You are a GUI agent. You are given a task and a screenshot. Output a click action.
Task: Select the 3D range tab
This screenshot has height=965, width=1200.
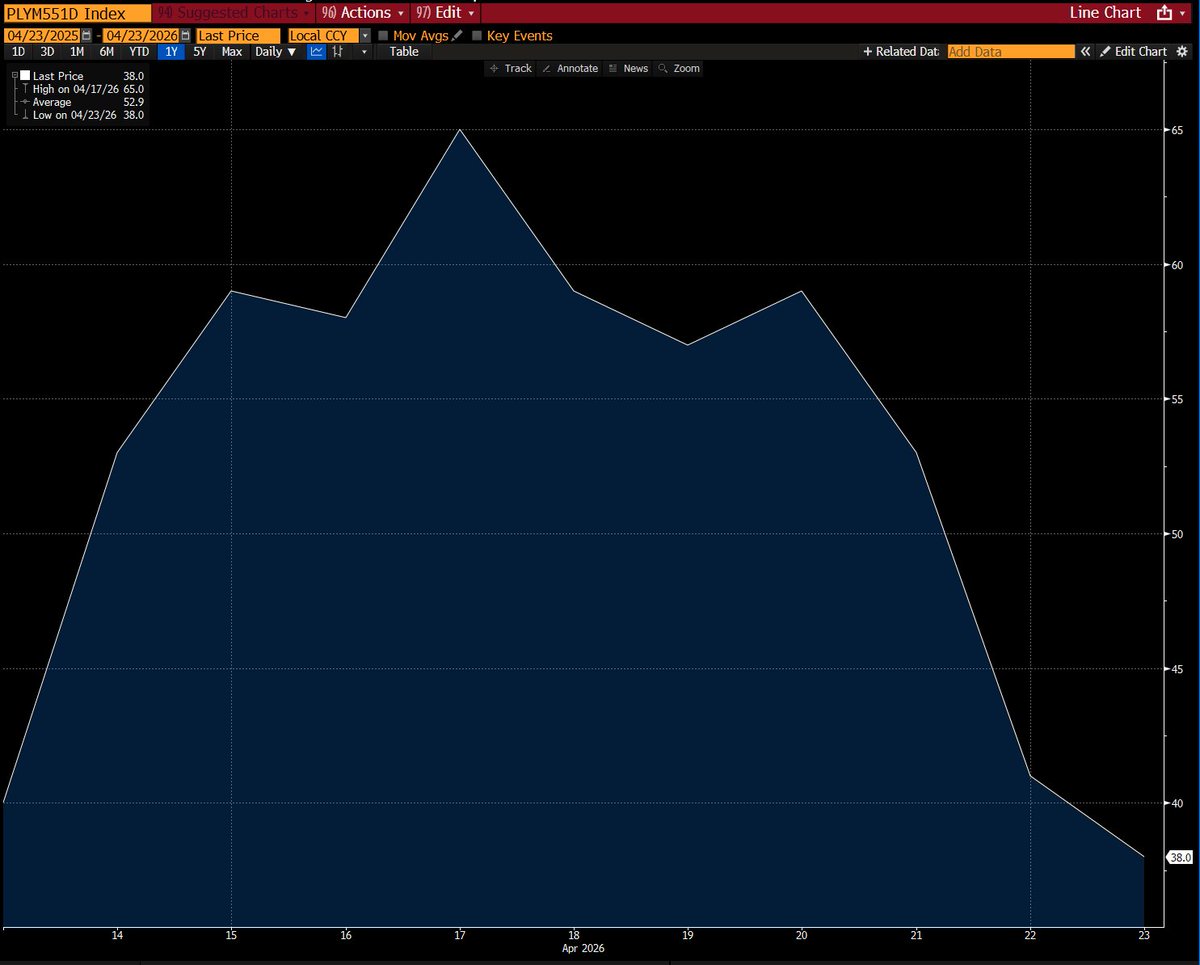click(x=47, y=51)
